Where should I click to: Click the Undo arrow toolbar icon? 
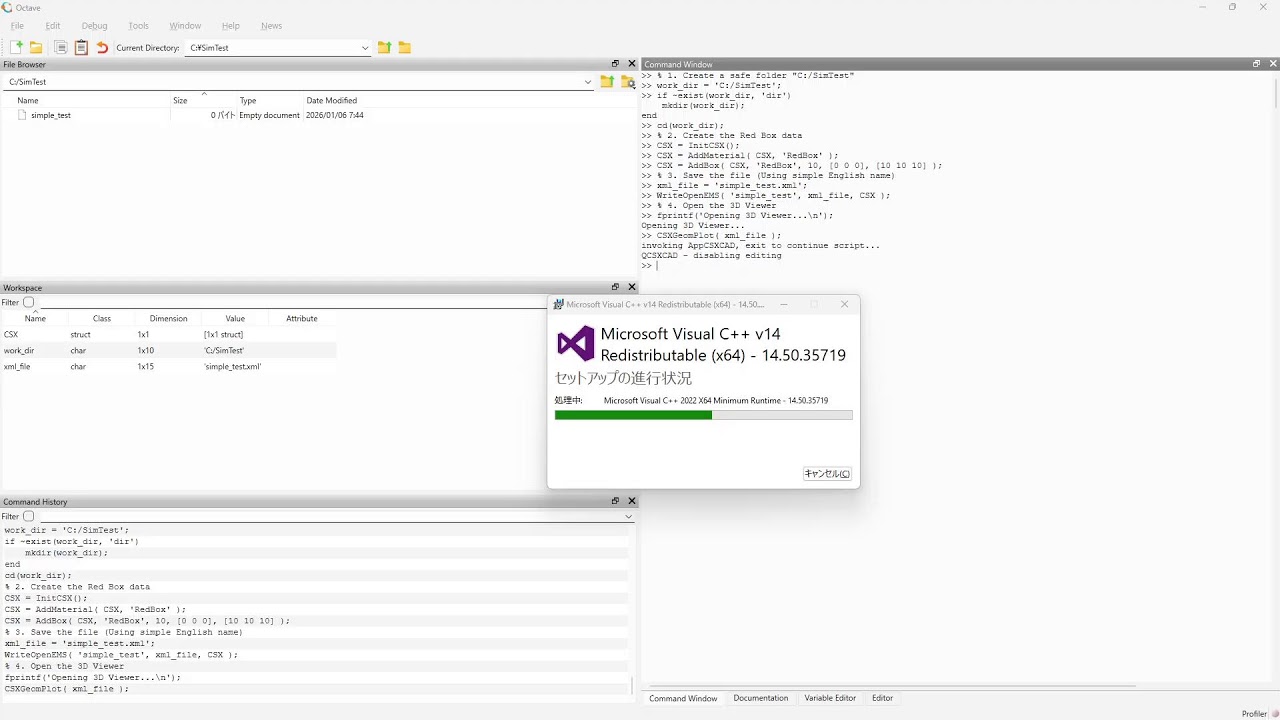click(102, 47)
